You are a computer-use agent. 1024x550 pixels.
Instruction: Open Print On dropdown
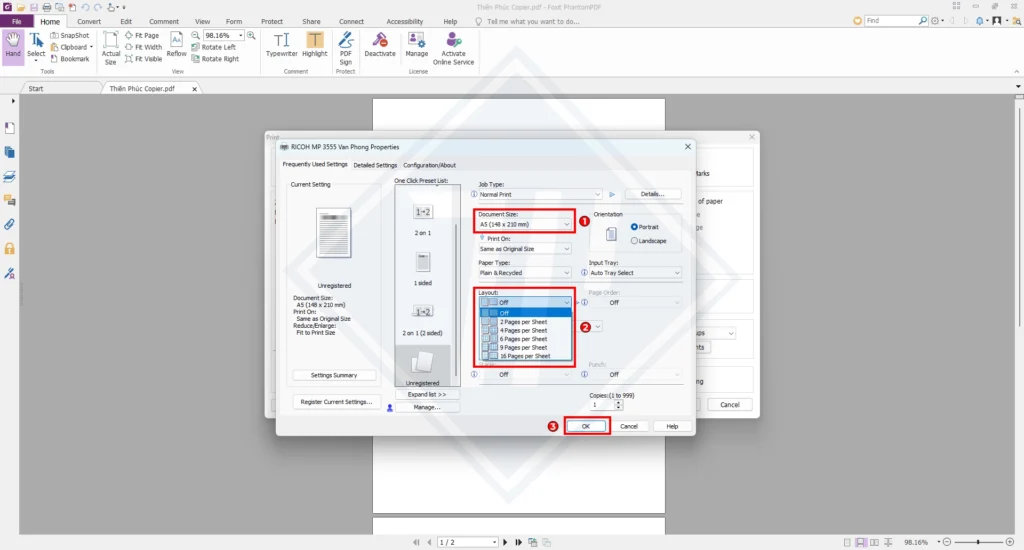click(x=524, y=249)
